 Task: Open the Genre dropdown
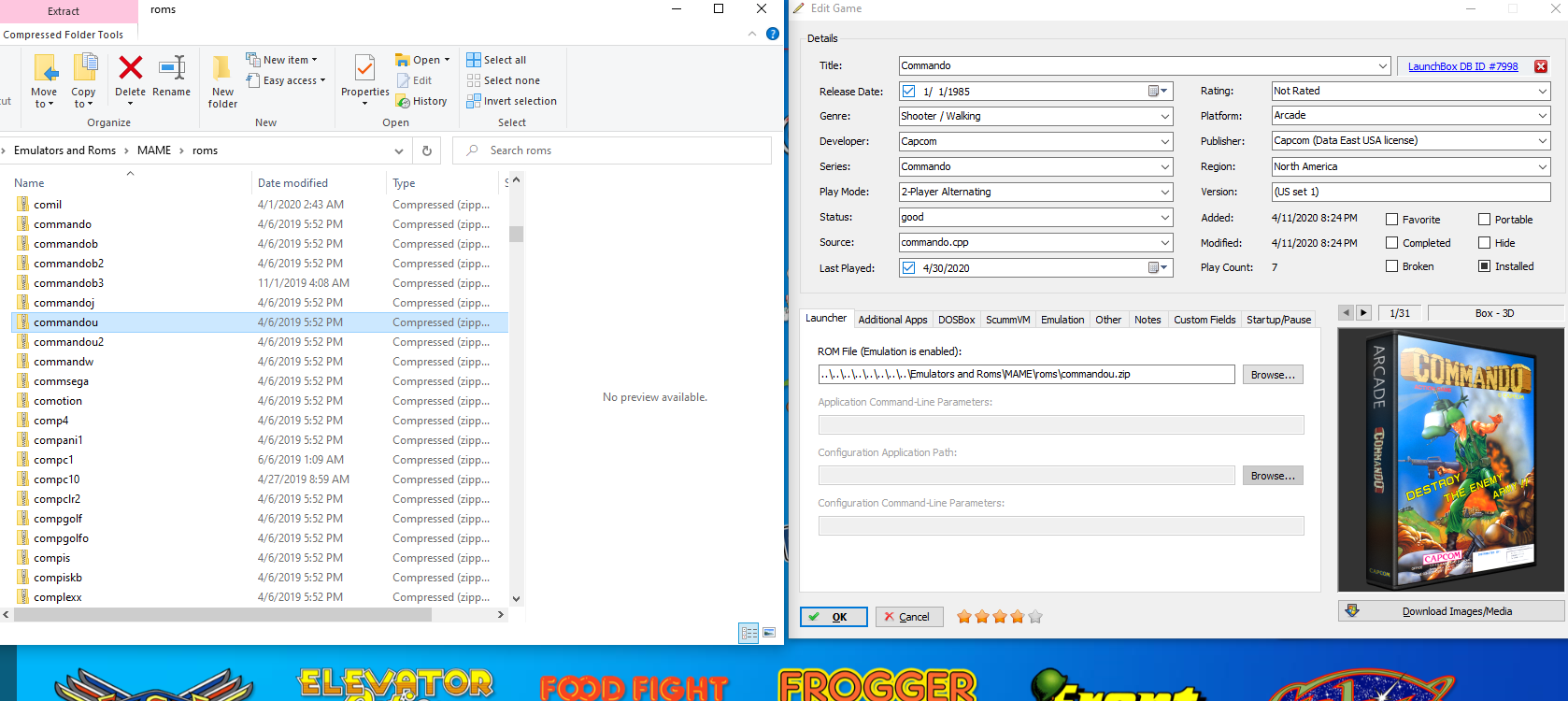[x=1165, y=117]
